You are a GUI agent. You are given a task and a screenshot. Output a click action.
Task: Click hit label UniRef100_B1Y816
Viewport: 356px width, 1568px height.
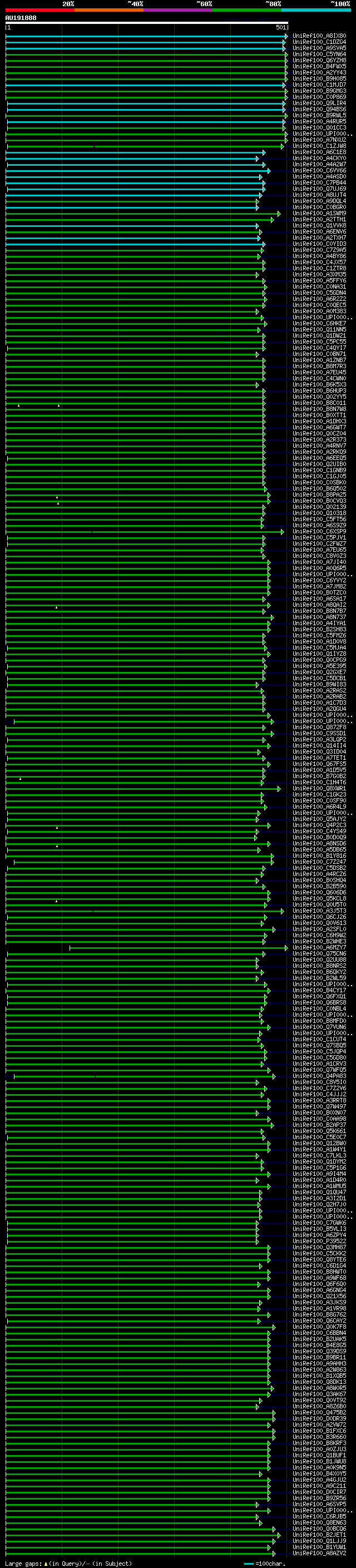(319, 855)
